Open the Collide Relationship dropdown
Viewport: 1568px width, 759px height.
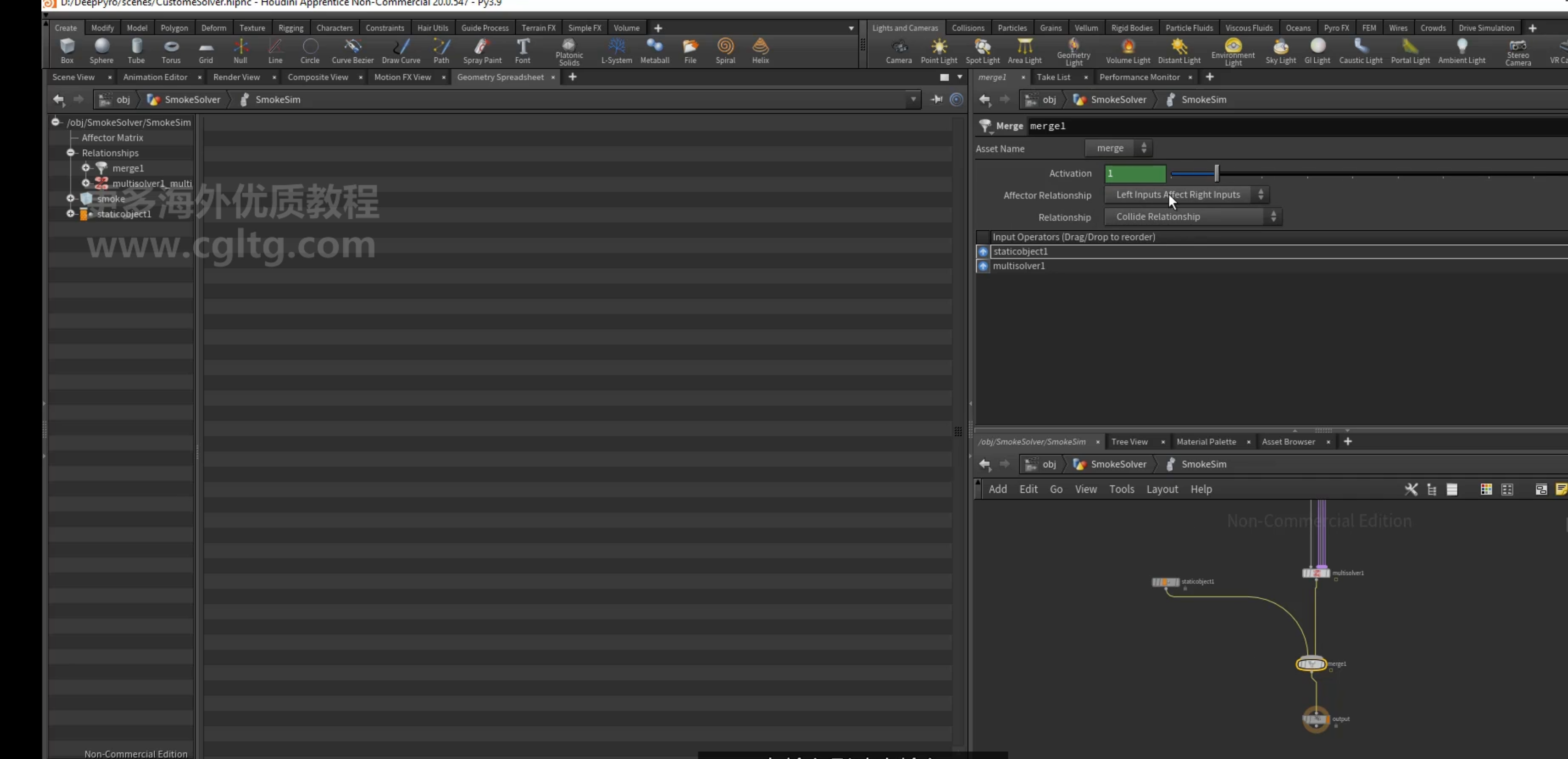1193,217
